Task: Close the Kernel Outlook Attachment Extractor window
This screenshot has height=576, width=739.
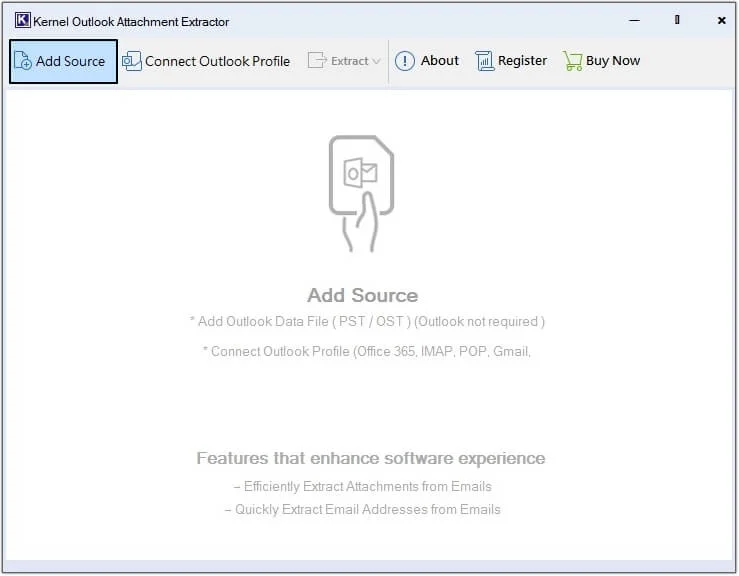Action: pyautogui.click(x=721, y=20)
